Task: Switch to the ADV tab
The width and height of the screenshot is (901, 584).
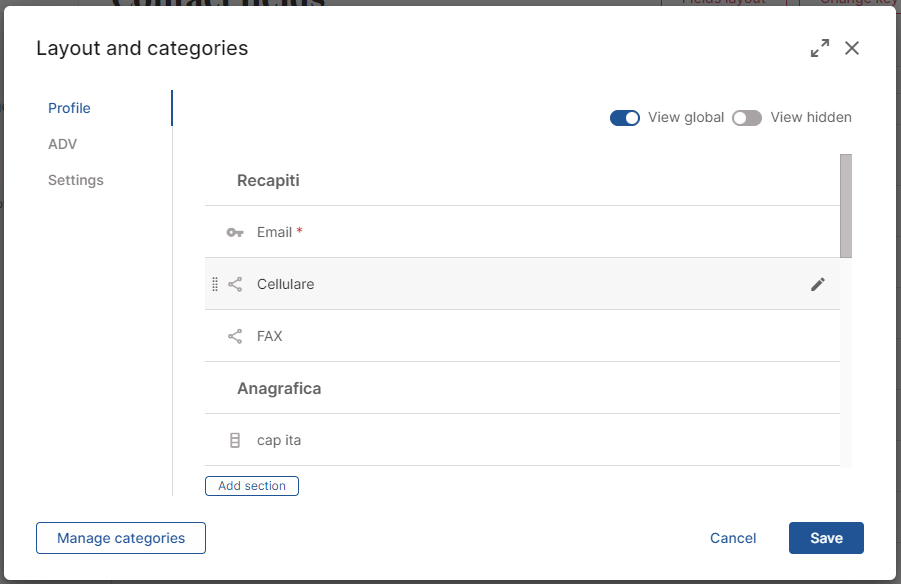Action: 62,144
